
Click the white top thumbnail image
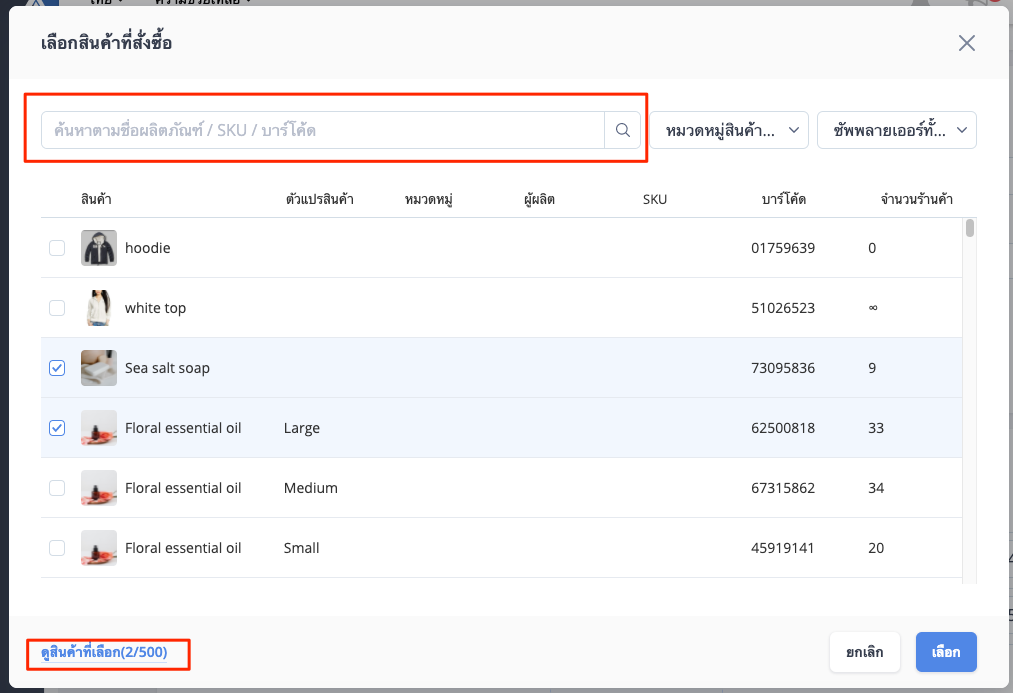coord(99,308)
